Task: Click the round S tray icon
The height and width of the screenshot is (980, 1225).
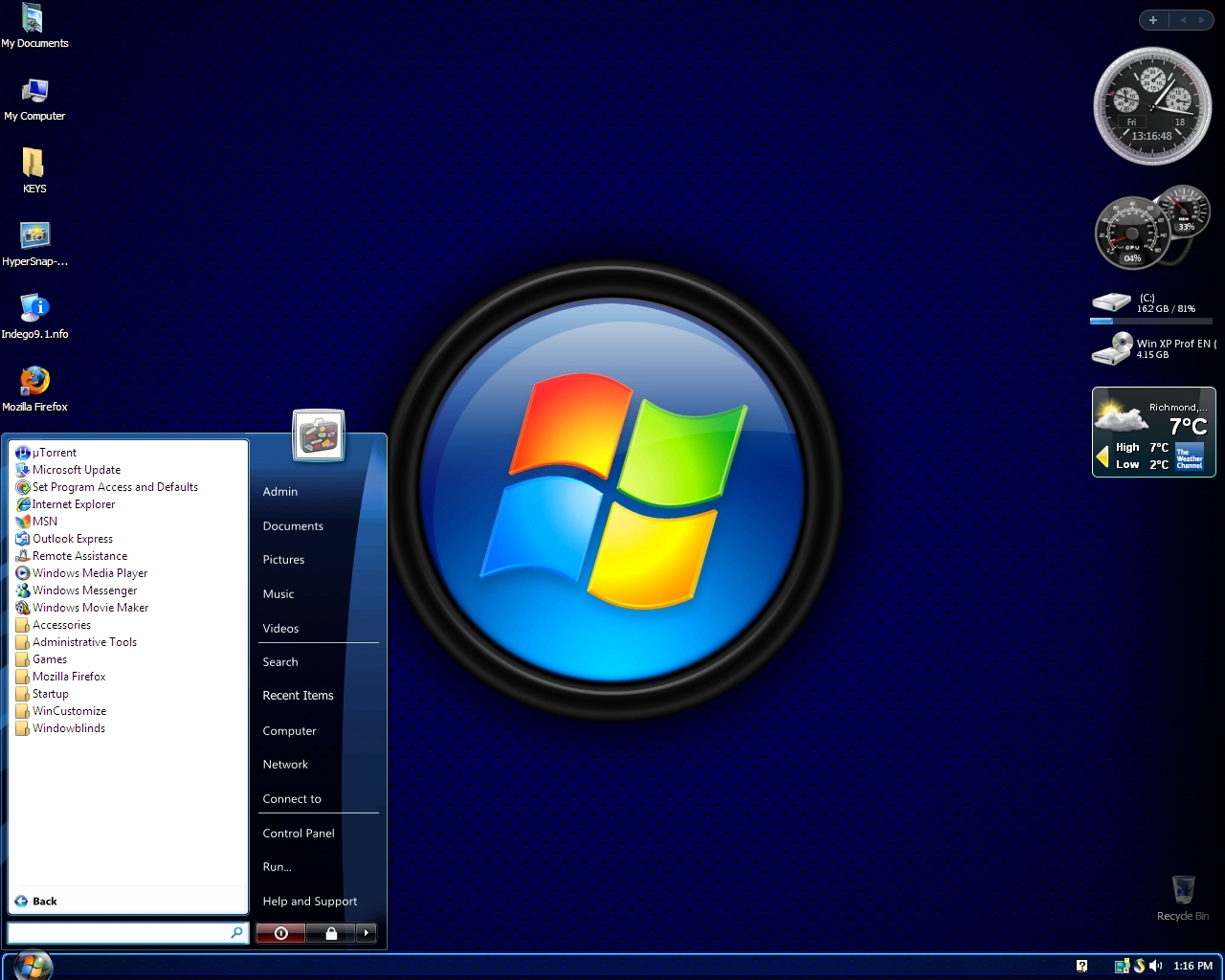Action: 1139,966
